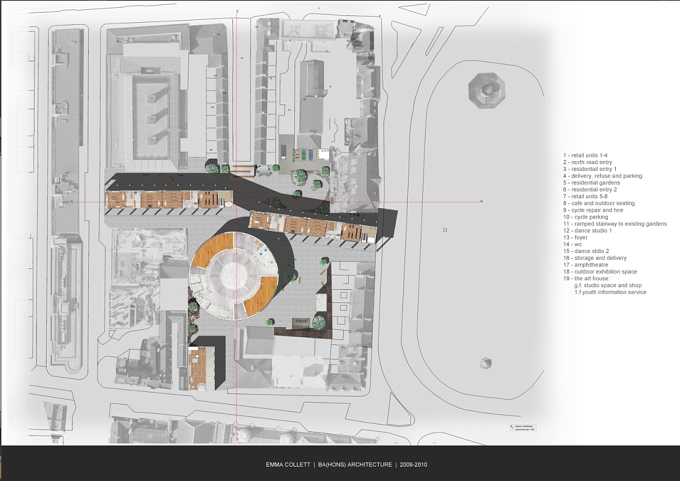Click '1.f youth information service' text
The height and width of the screenshot is (481, 680).
(x=610, y=292)
